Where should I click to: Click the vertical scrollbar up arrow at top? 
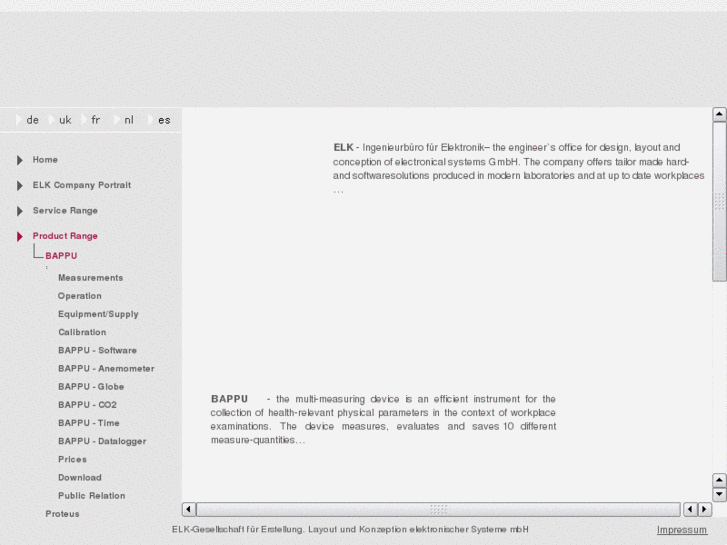[x=719, y=114]
